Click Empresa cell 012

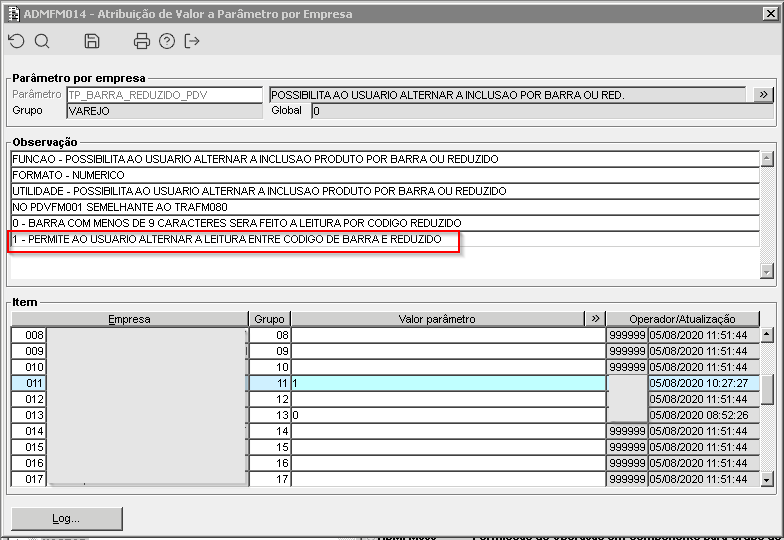tap(28, 399)
